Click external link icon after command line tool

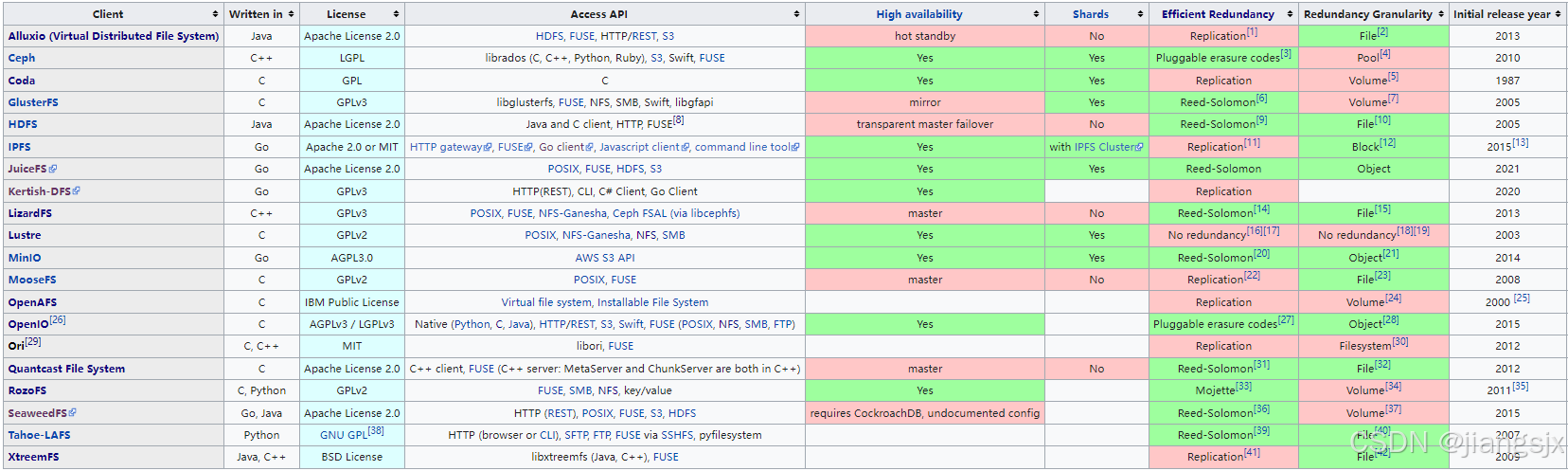point(796,147)
